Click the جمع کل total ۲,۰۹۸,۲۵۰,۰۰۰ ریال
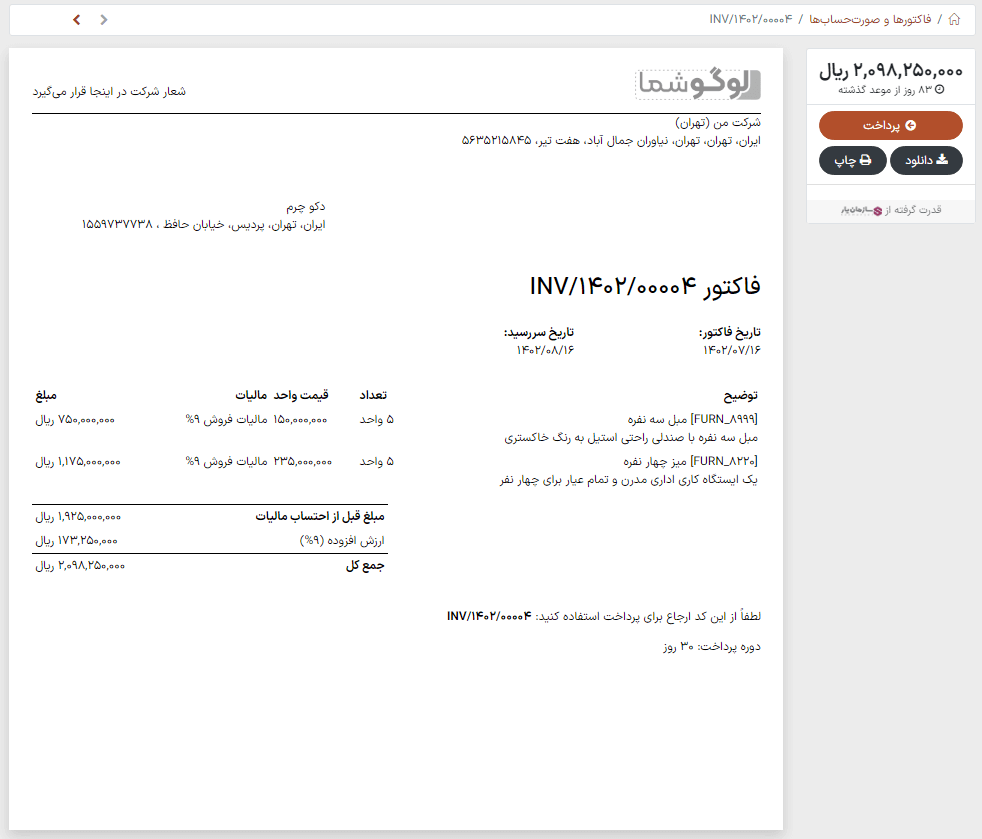This screenshot has width=982, height=839. 80,566
